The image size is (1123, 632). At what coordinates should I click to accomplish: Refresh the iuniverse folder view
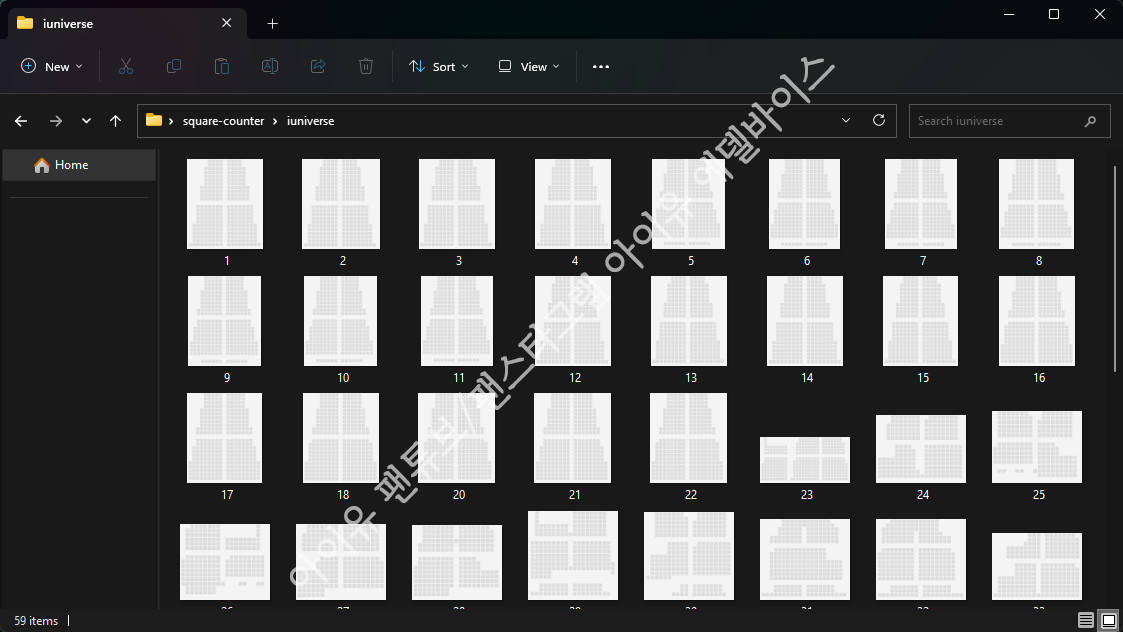coord(879,120)
